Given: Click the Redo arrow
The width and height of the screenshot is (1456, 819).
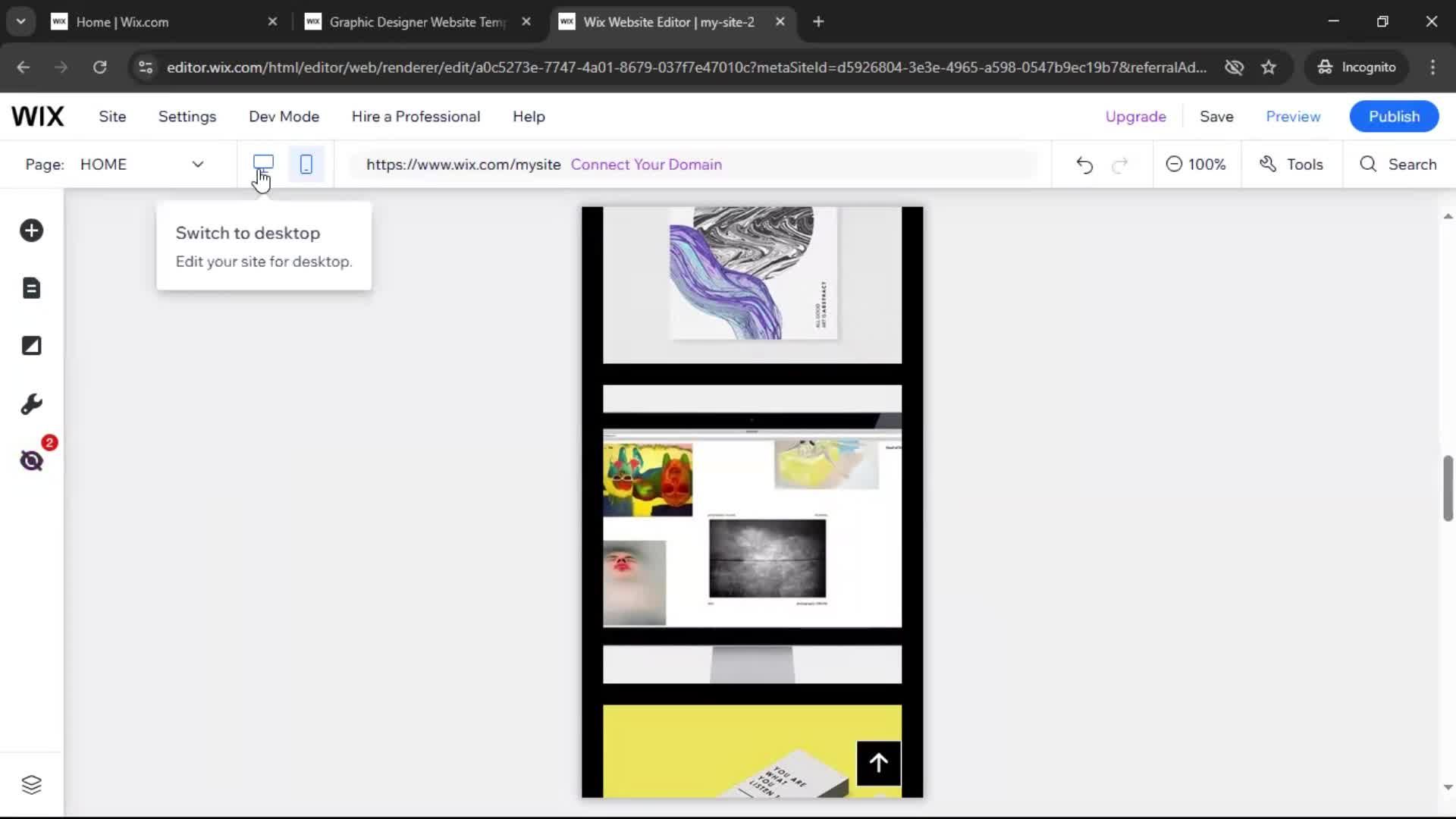Looking at the screenshot, I should (x=1120, y=165).
